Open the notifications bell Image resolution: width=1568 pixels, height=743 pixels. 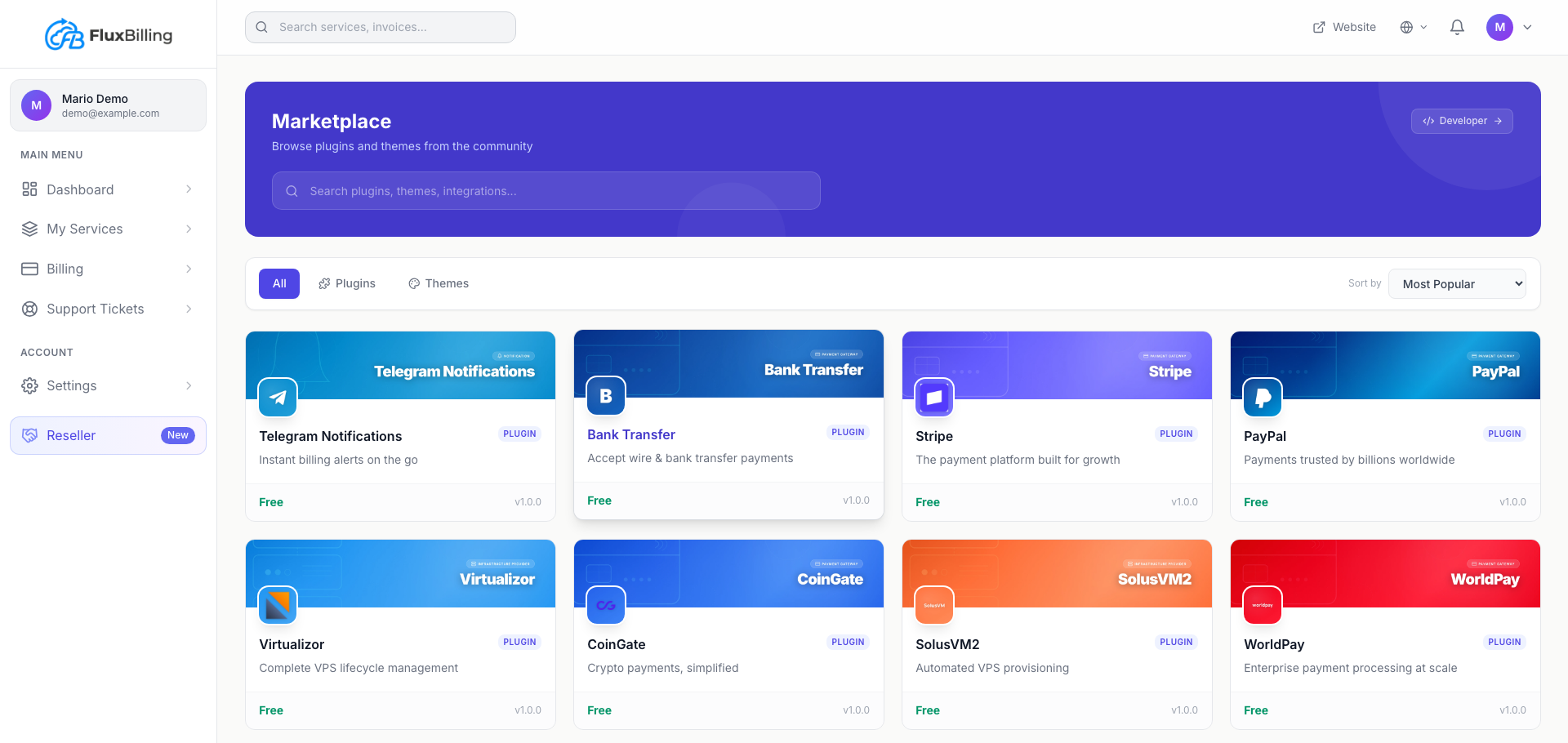[x=1457, y=27]
